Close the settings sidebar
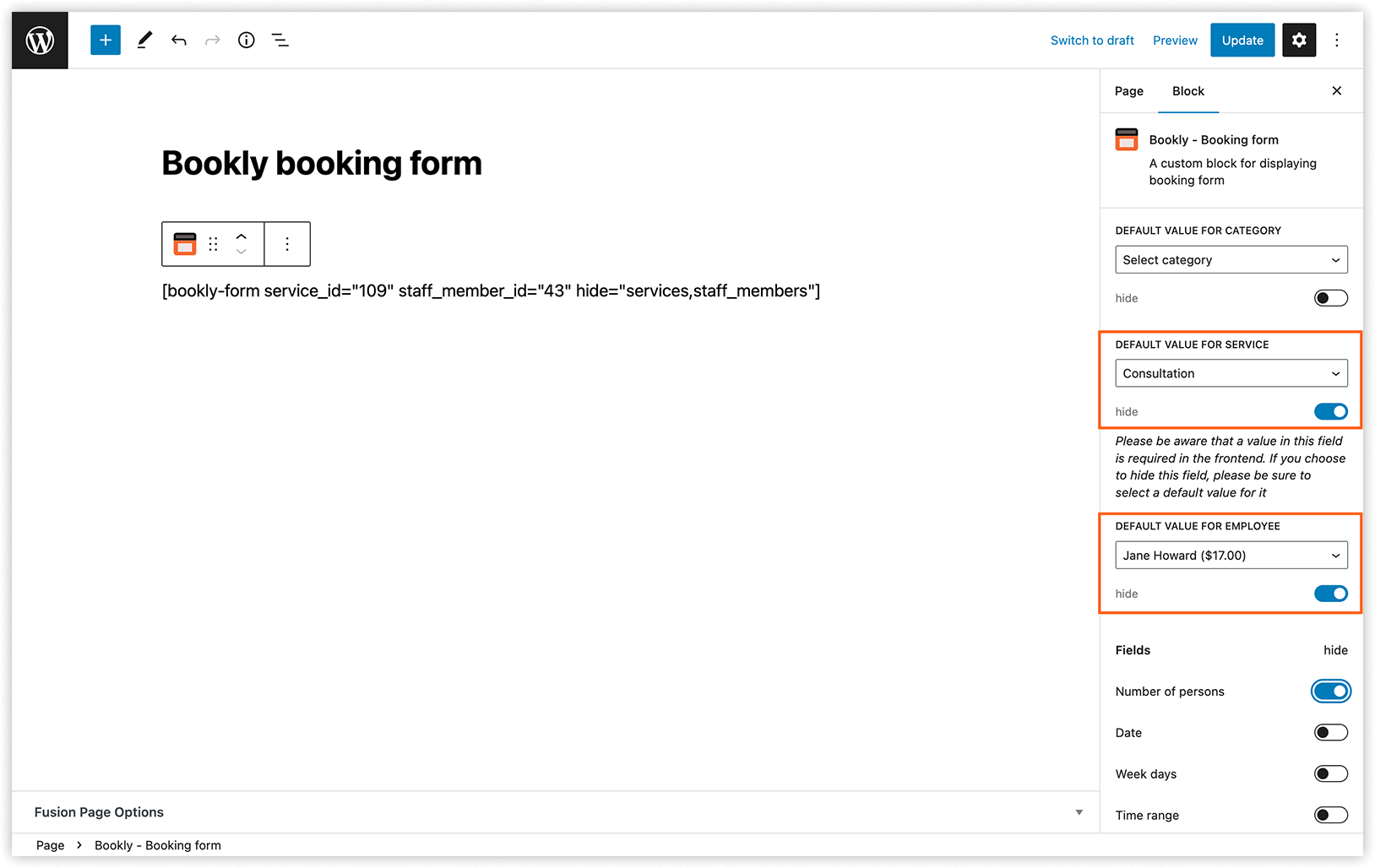Image resolution: width=1375 pixels, height=868 pixels. click(x=1337, y=90)
